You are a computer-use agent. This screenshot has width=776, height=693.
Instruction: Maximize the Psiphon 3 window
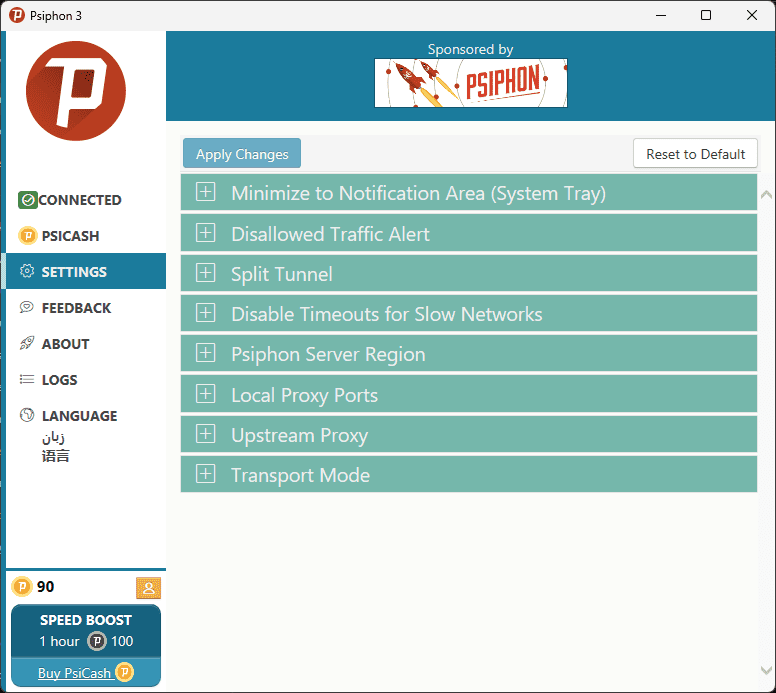coord(706,15)
